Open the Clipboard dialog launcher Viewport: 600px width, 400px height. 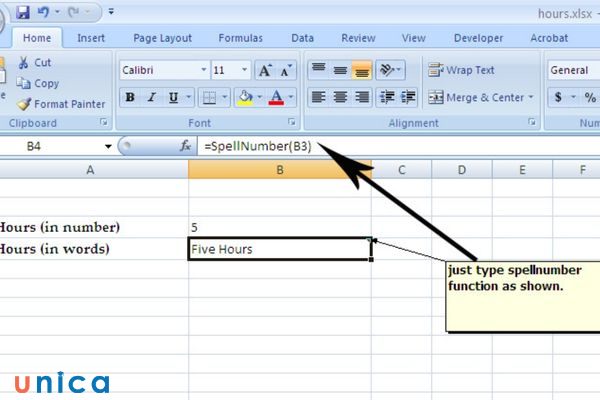(104, 122)
